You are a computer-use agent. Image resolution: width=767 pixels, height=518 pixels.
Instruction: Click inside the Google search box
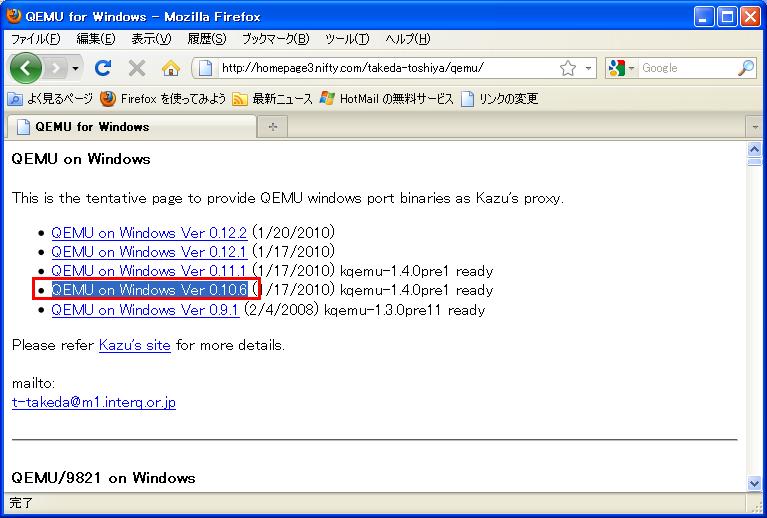(687, 68)
